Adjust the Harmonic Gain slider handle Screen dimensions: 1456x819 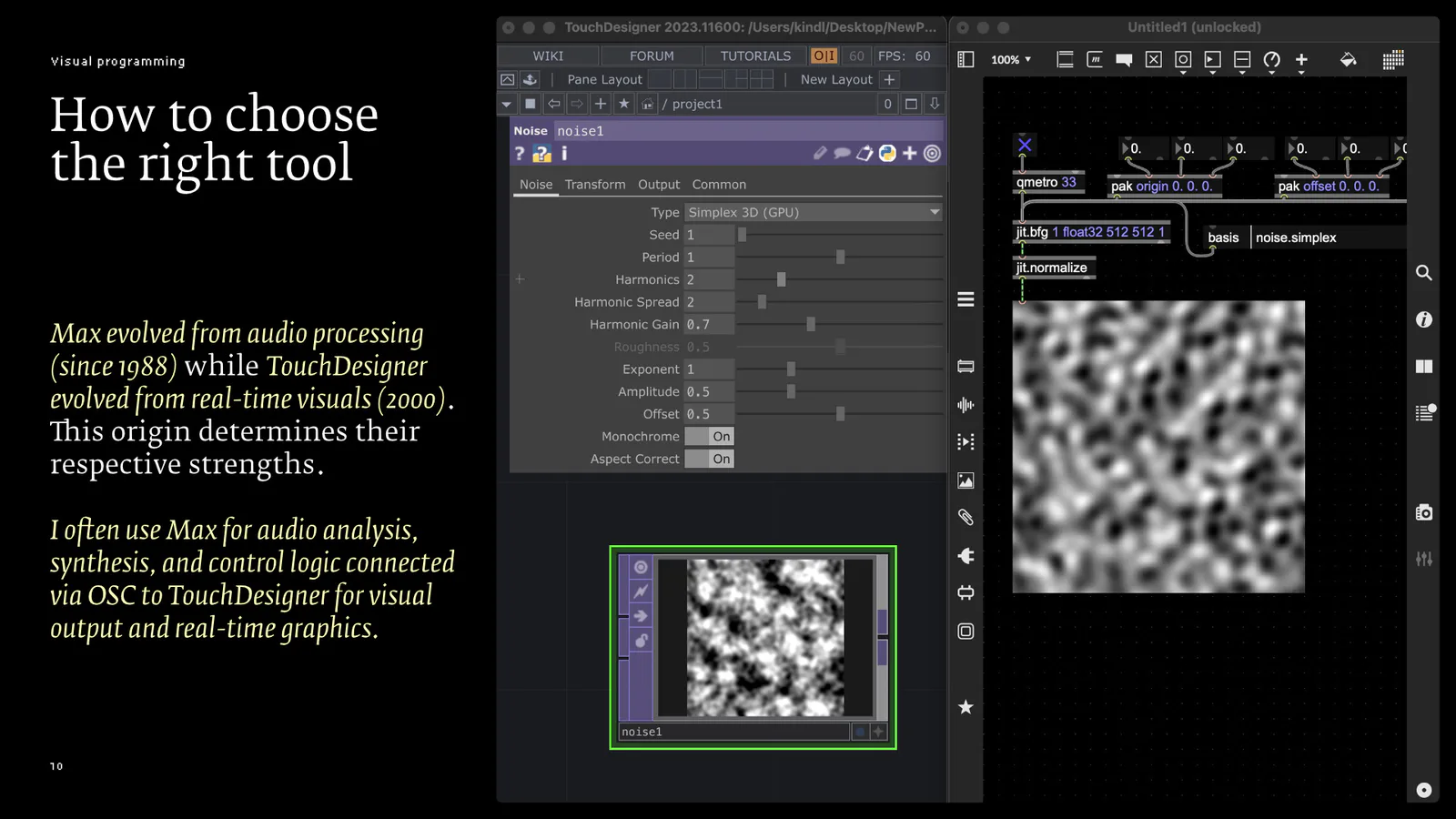coord(811,324)
